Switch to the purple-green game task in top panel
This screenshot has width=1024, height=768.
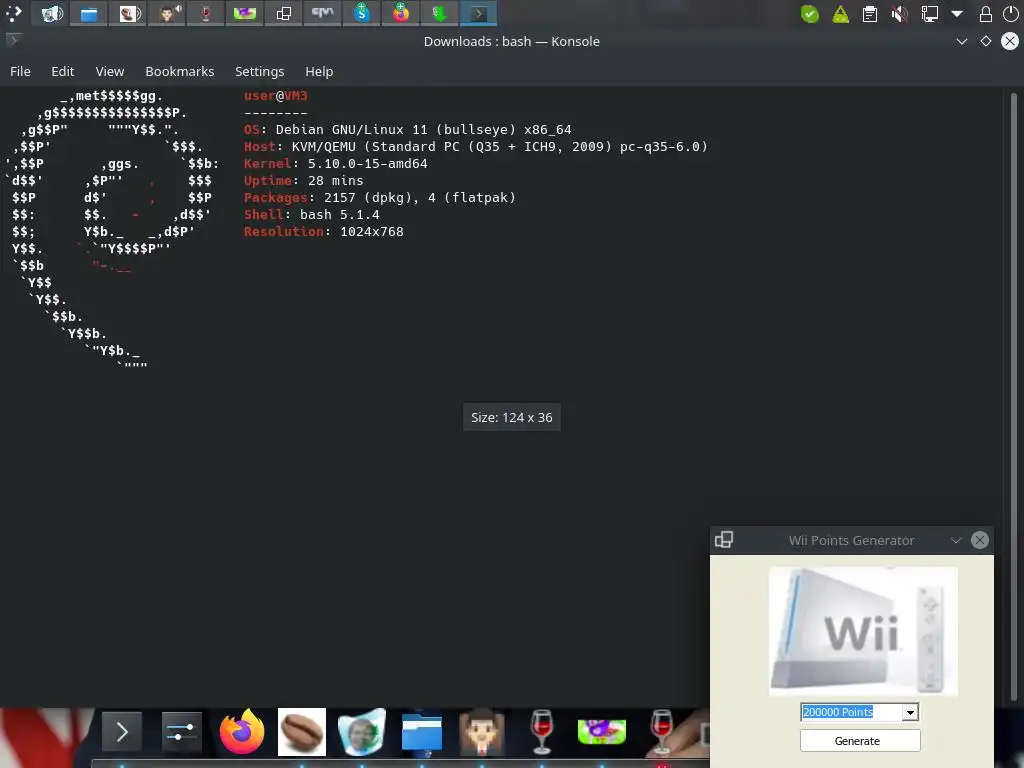tap(245, 14)
